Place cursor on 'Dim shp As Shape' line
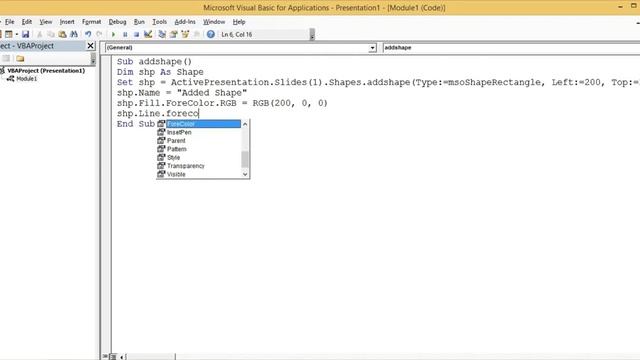Viewport: 640px width, 360px height. [160, 72]
